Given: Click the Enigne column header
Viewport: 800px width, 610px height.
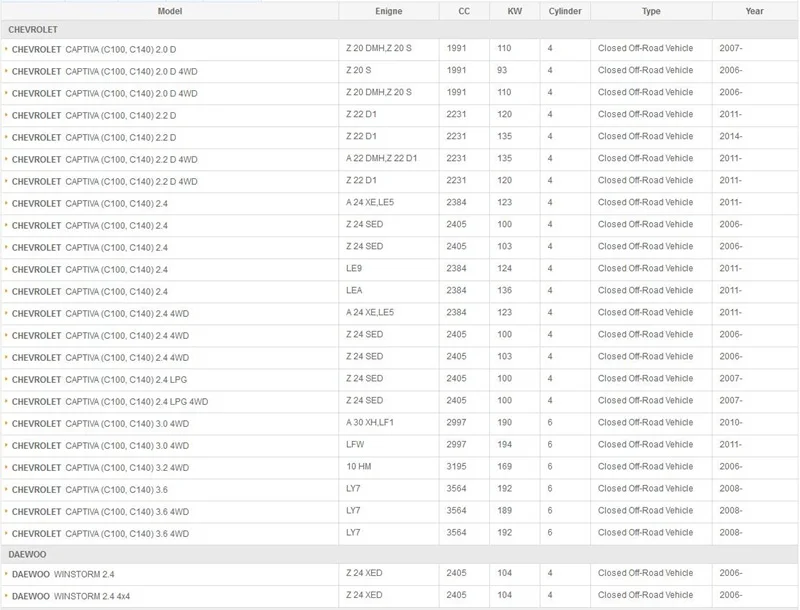Looking at the screenshot, I should point(388,11).
